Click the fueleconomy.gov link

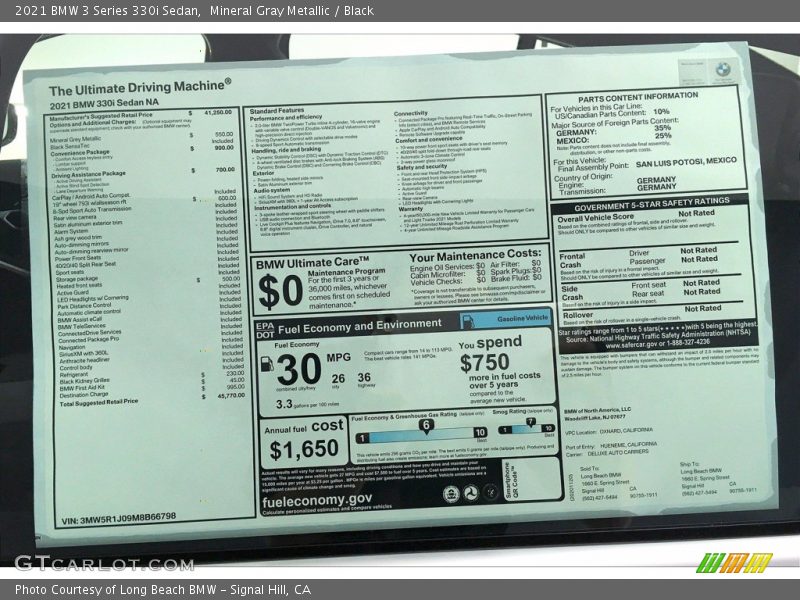point(318,498)
